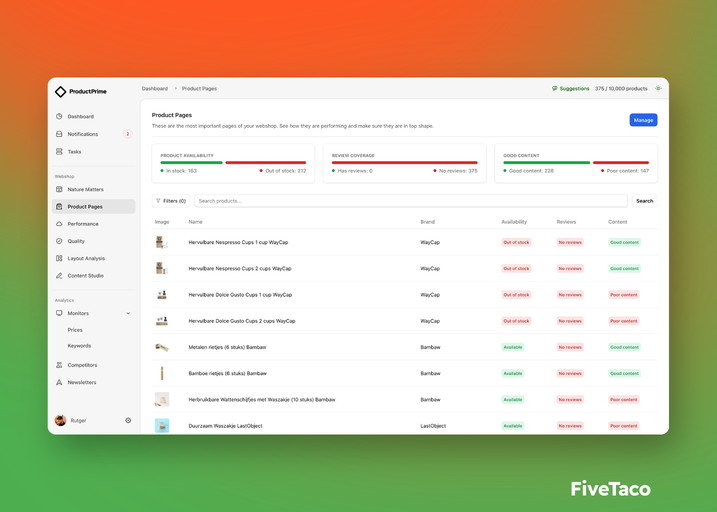Click the blue Manage button
717x512 pixels.
[x=643, y=120]
